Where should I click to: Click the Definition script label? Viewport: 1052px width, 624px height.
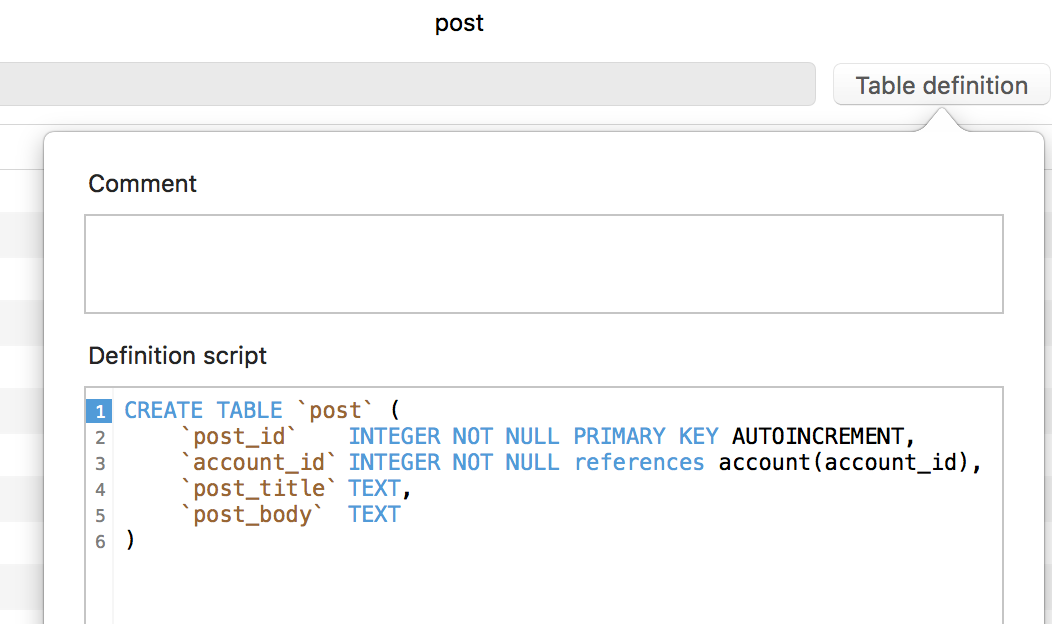pyautogui.click(x=177, y=355)
